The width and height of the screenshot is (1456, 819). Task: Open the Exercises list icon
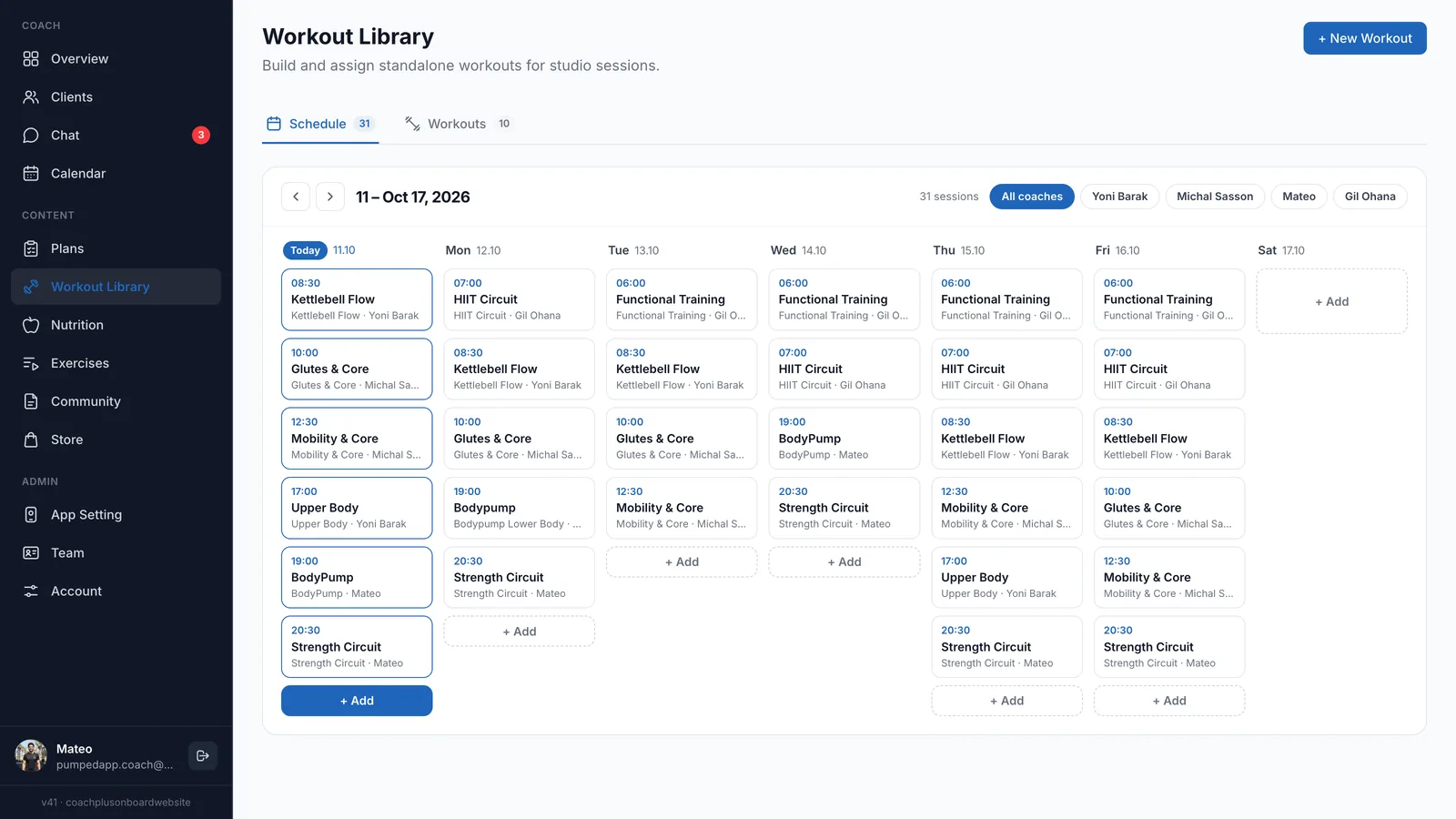pos(31,363)
